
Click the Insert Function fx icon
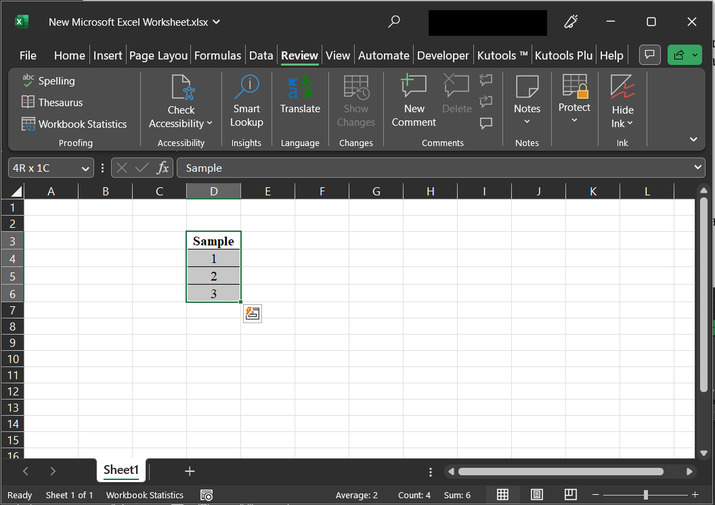pyautogui.click(x=163, y=168)
